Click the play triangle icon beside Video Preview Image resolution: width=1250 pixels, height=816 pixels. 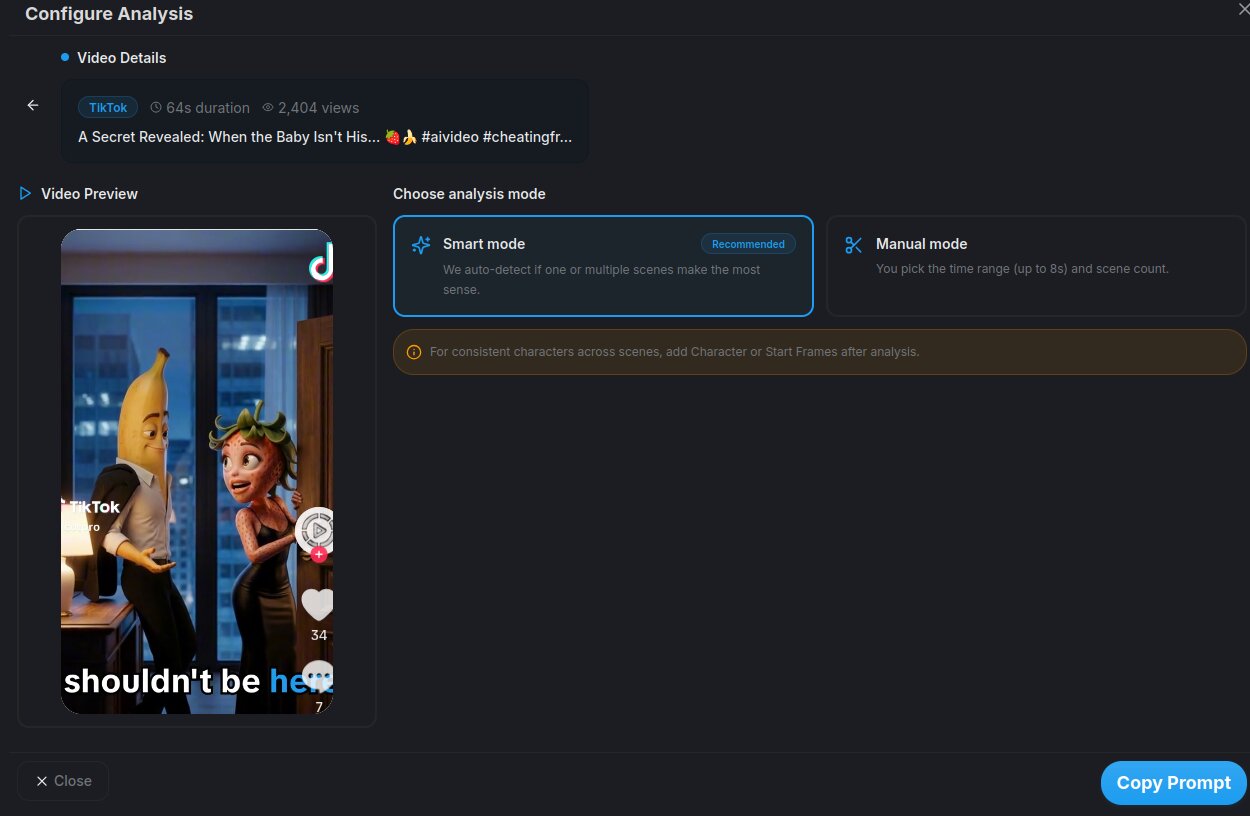point(26,193)
